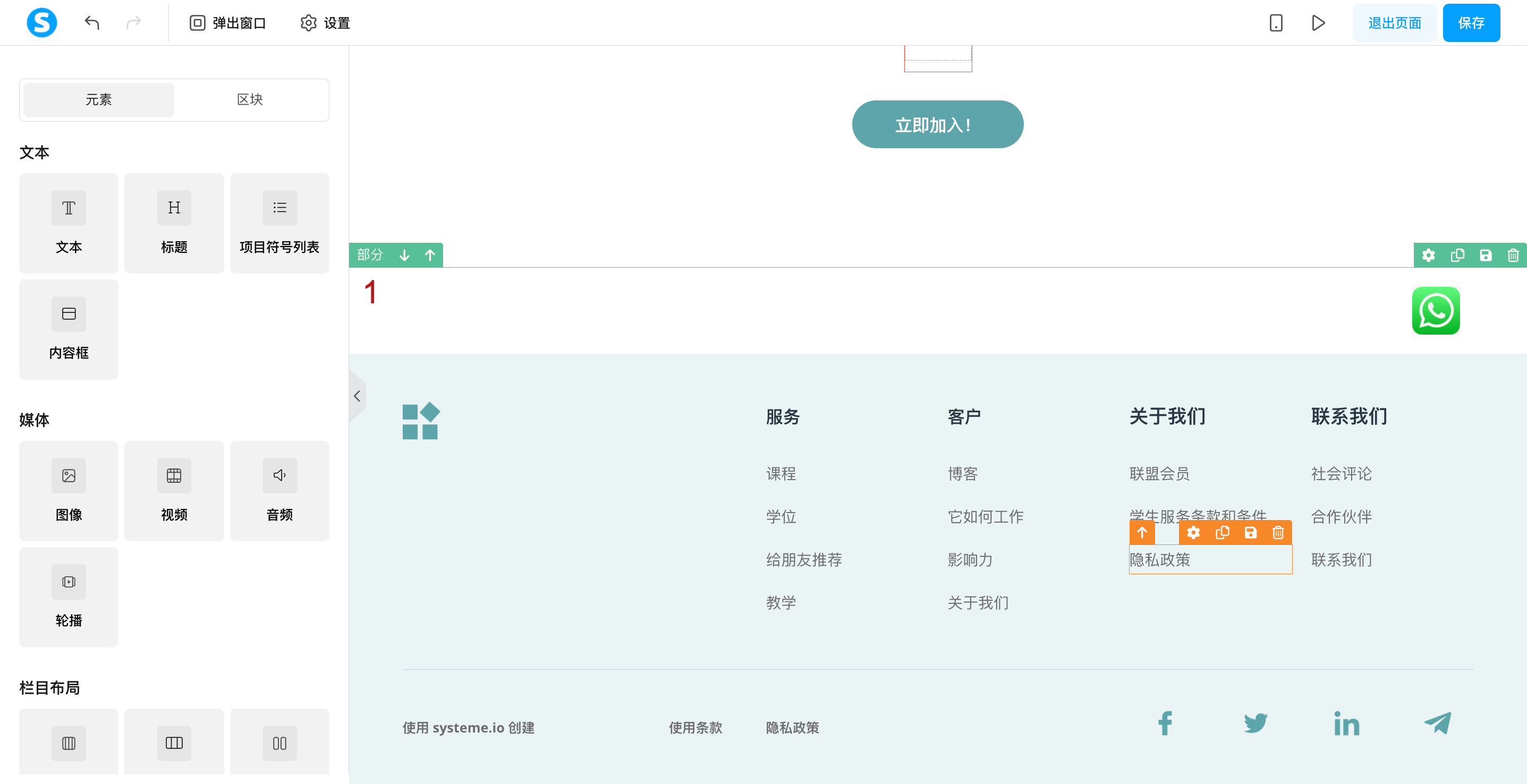Pick the 轮播 carousel element
This screenshot has width=1527, height=784.
click(x=69, y=596)
